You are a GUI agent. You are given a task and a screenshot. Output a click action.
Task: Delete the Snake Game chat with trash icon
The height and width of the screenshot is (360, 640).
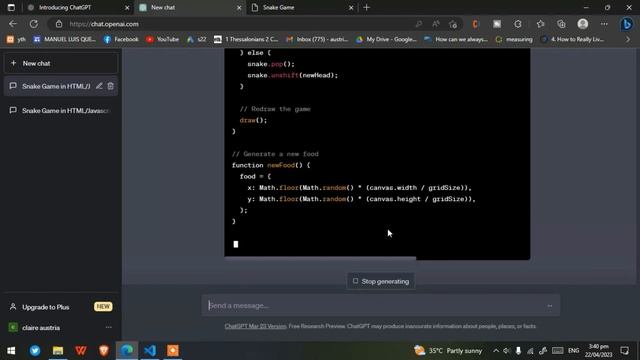pyautogui.click(x=110, y=86)
